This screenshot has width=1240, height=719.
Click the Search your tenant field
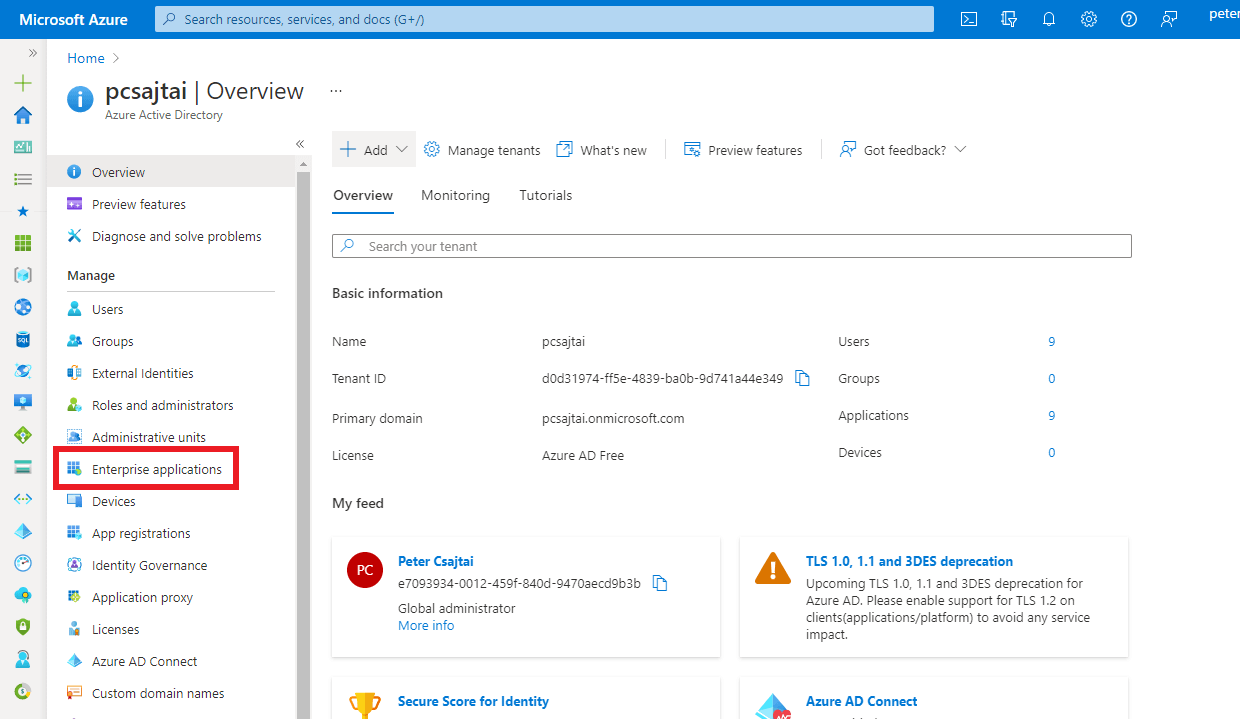731,246
